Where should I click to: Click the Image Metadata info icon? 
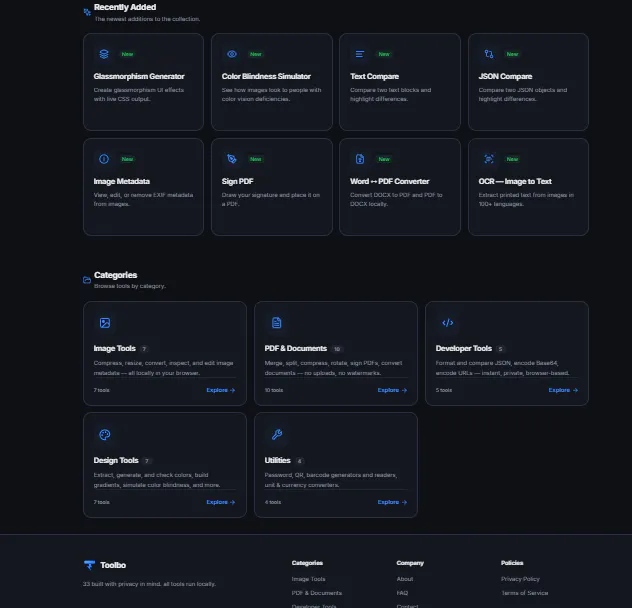[x=104, y=159]
